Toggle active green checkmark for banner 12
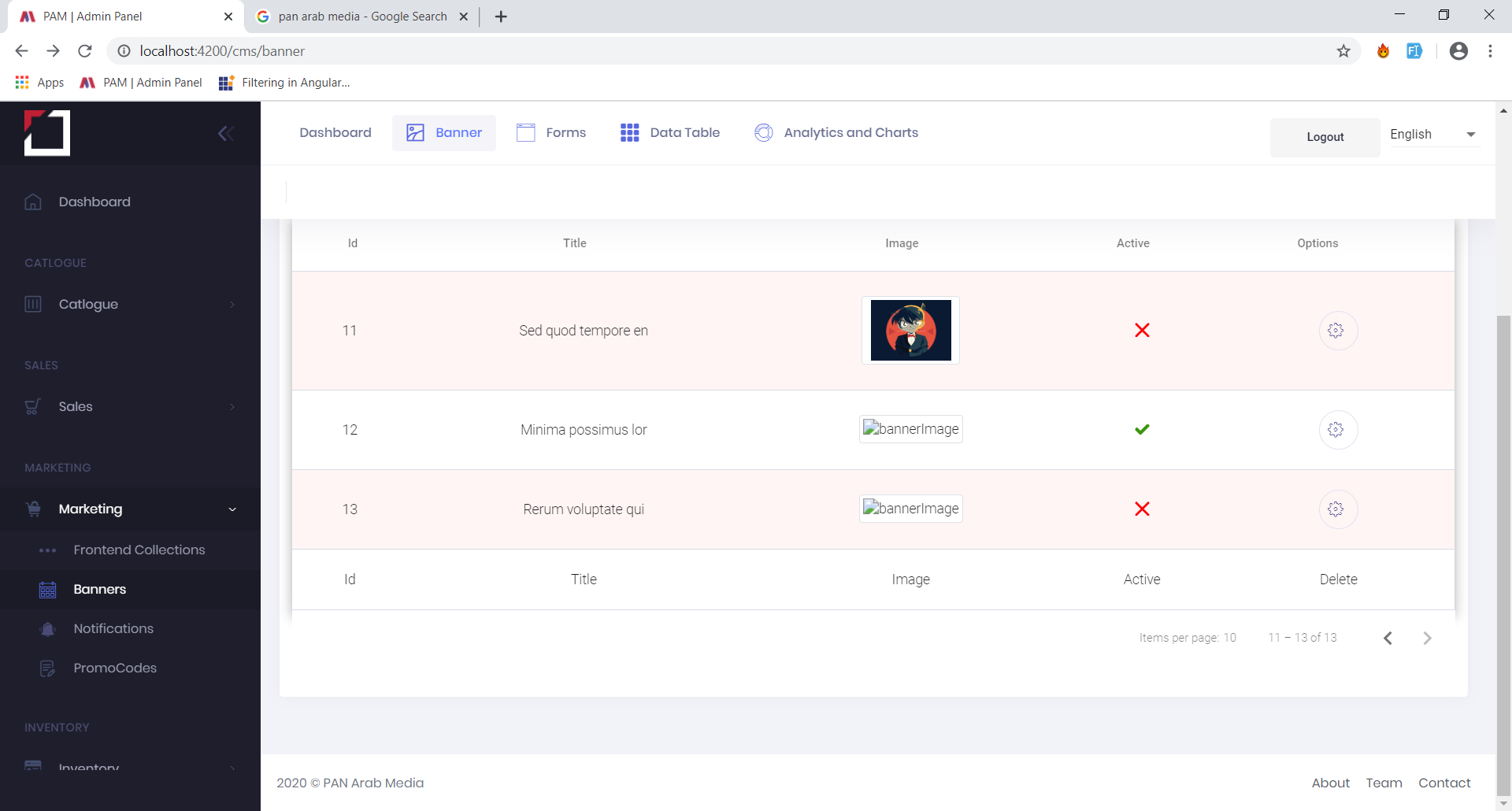The height and width of the screenshot is (811, 1512). [x=1142, y=430]
